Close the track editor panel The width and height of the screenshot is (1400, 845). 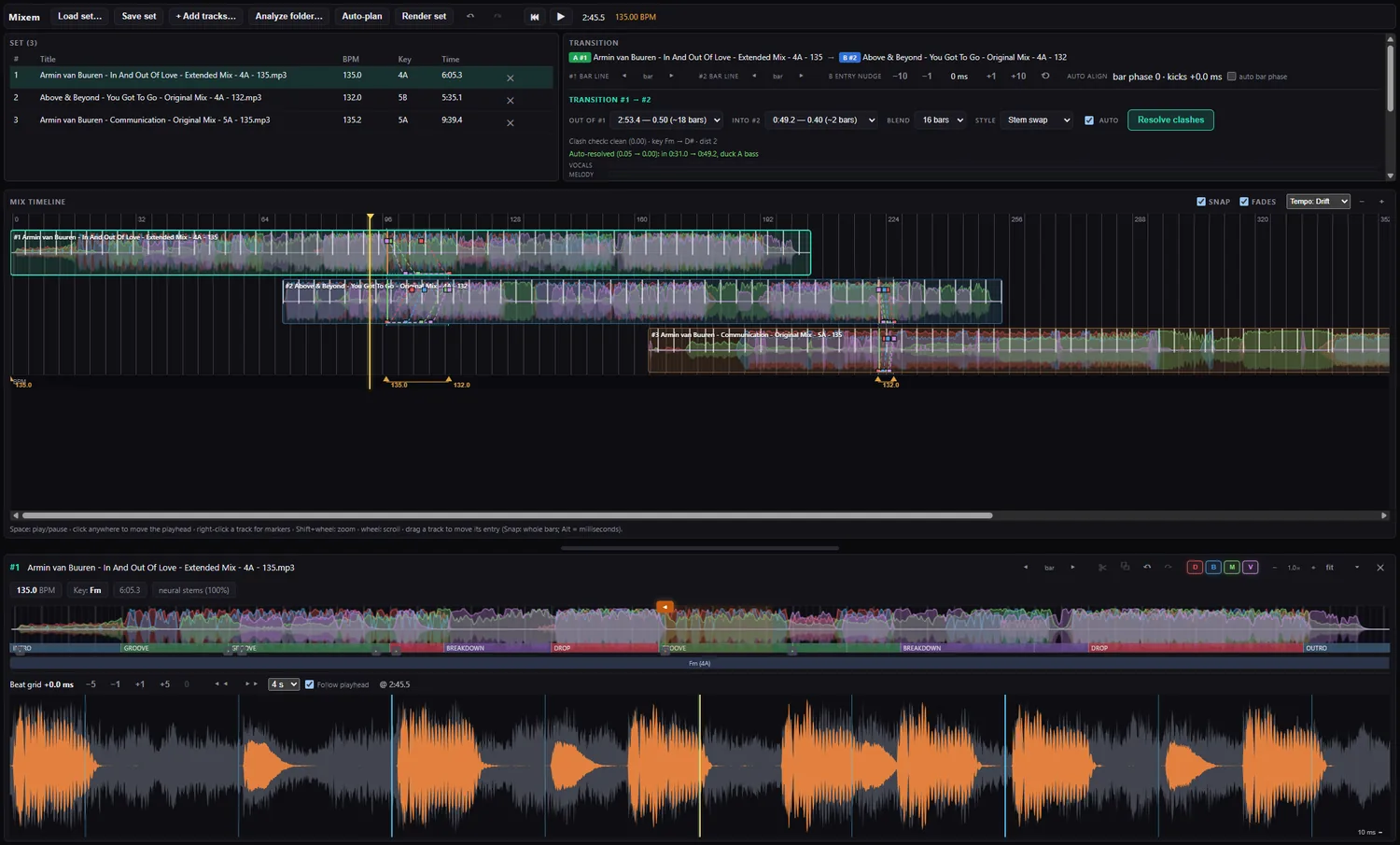[x=1380, y=568]
